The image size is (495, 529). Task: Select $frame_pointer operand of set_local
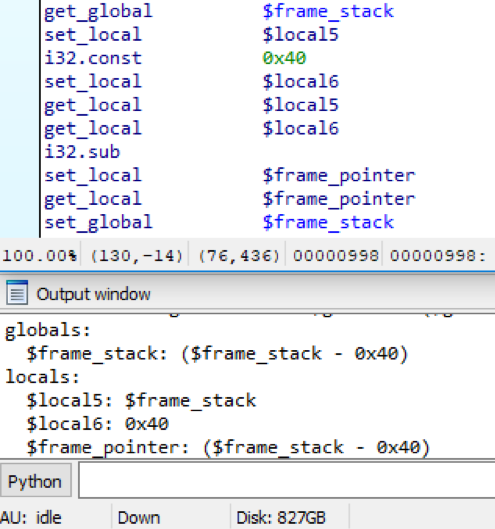[x=339, y=176]
